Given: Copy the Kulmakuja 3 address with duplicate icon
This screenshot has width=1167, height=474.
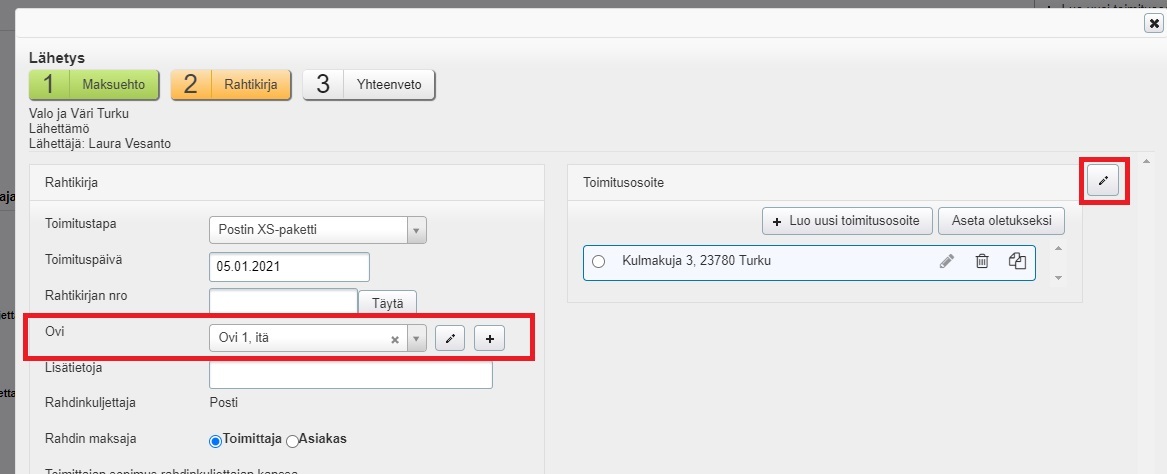Looking at the screenshot, I should pos(1017,261).
